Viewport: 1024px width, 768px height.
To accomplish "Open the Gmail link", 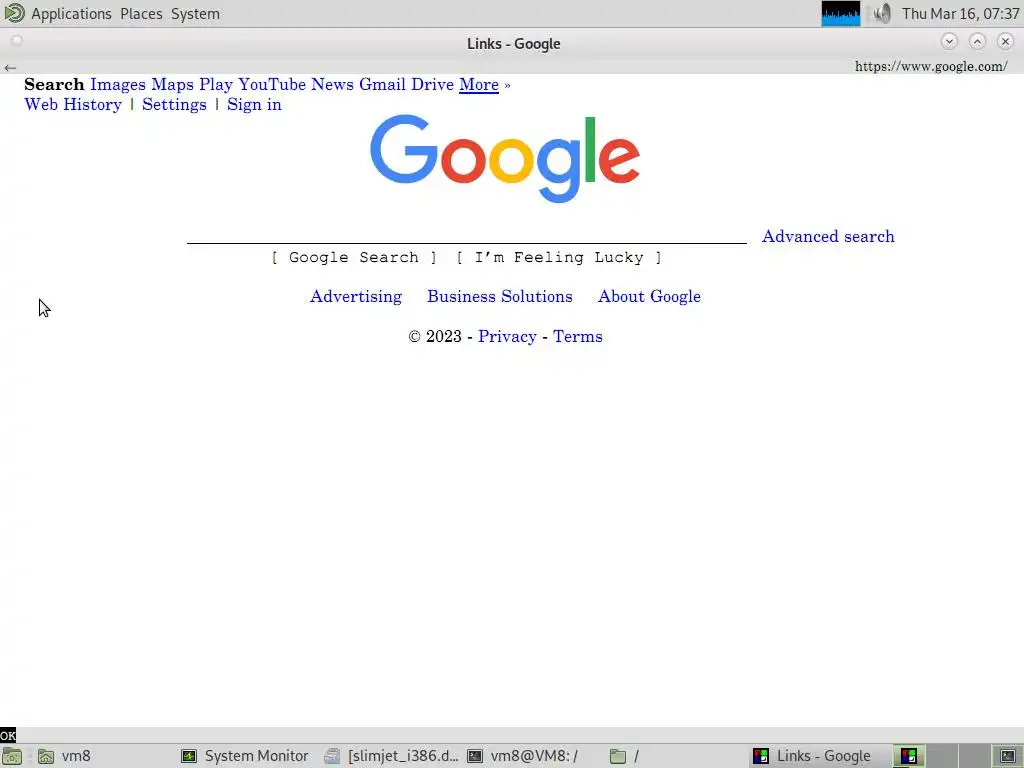I will tap(382, 85).
